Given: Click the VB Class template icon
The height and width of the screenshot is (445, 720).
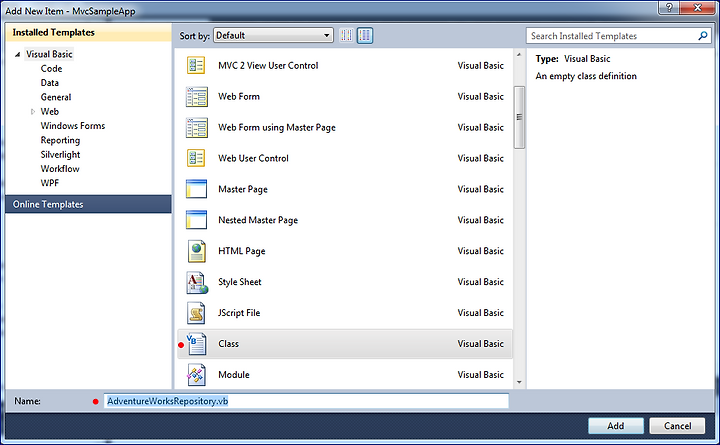Looking at the screenshot, I should point(197,344).
